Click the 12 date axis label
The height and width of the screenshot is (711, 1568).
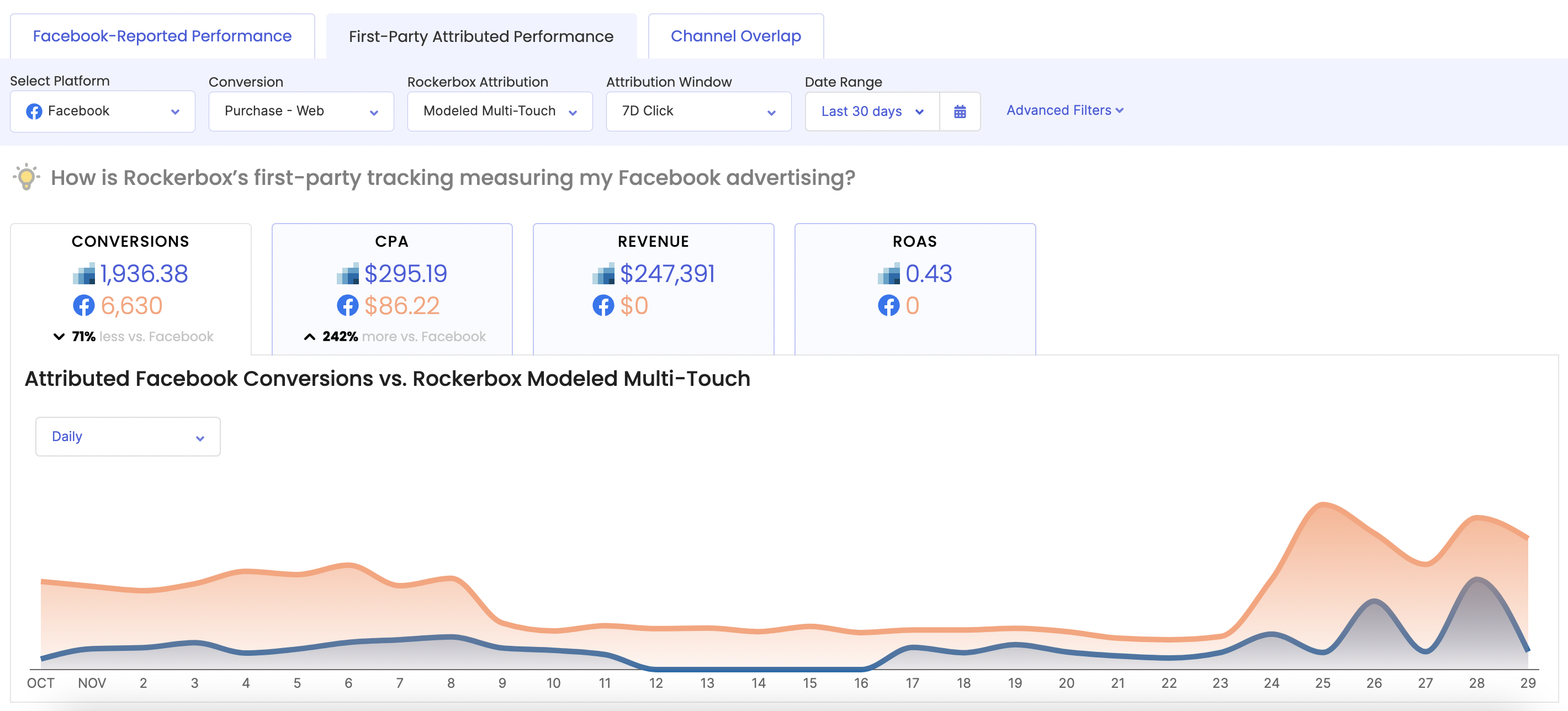point(655,683)
